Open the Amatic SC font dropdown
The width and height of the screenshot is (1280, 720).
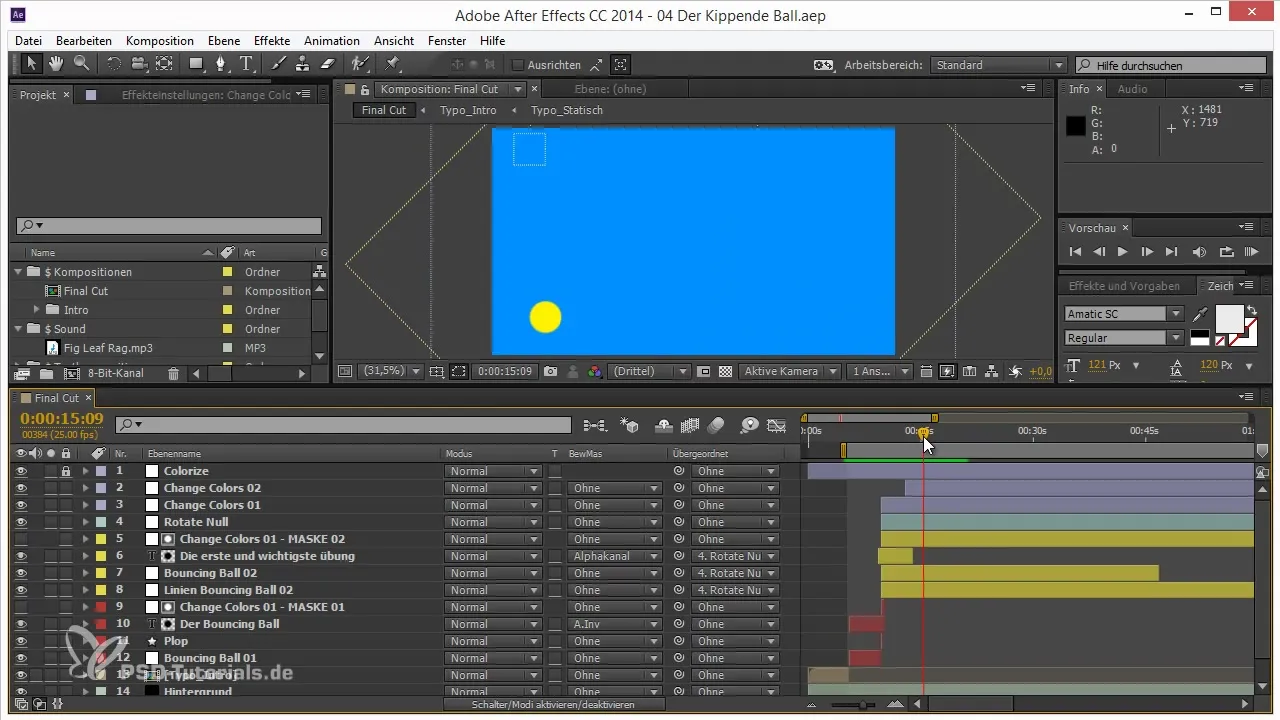(x=1124, y=314)
